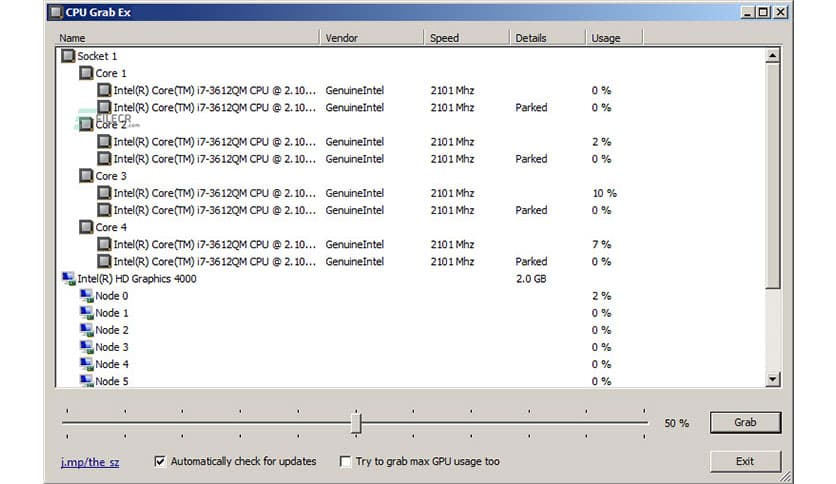Screen dimensions: 836x484
Task: Click the Node 4 display icon
Action: 86,364
